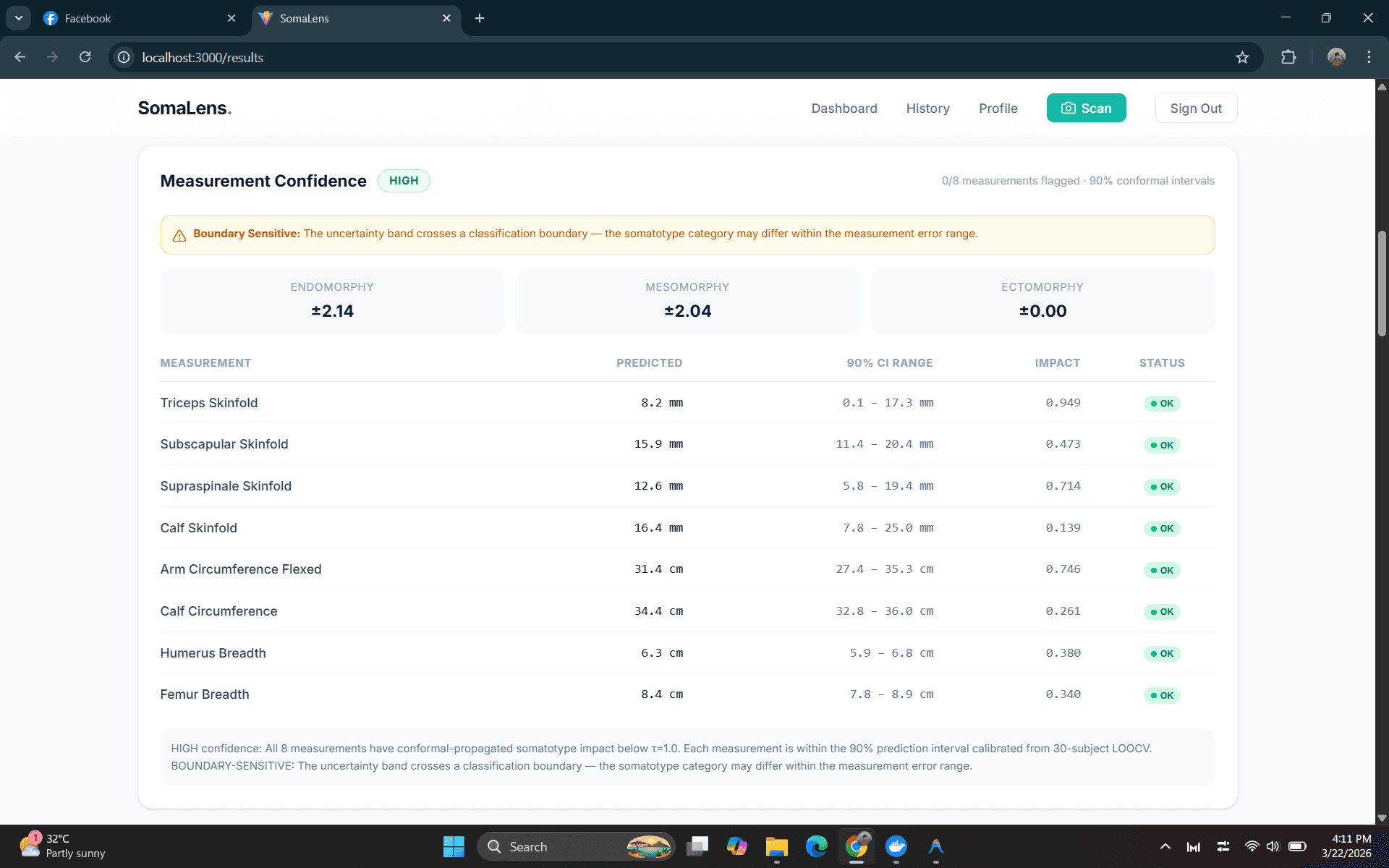Close the Facebook tab

(231, 18)
